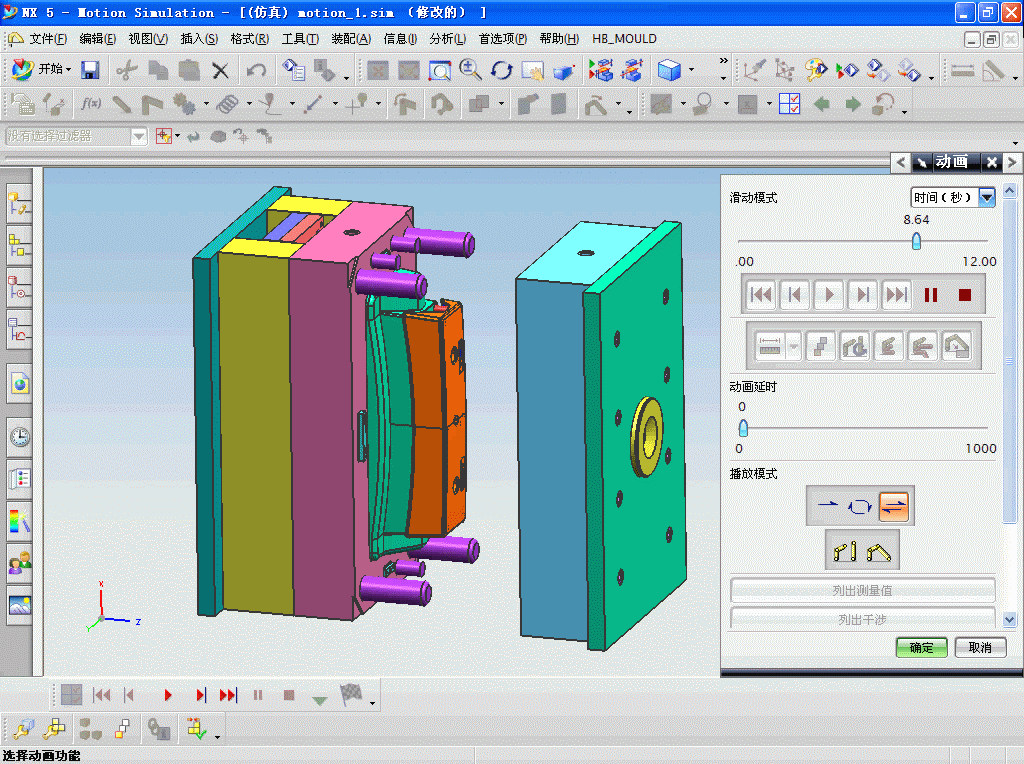Expand the selection filter icon dropdown arrow

[x=178, y=136]
